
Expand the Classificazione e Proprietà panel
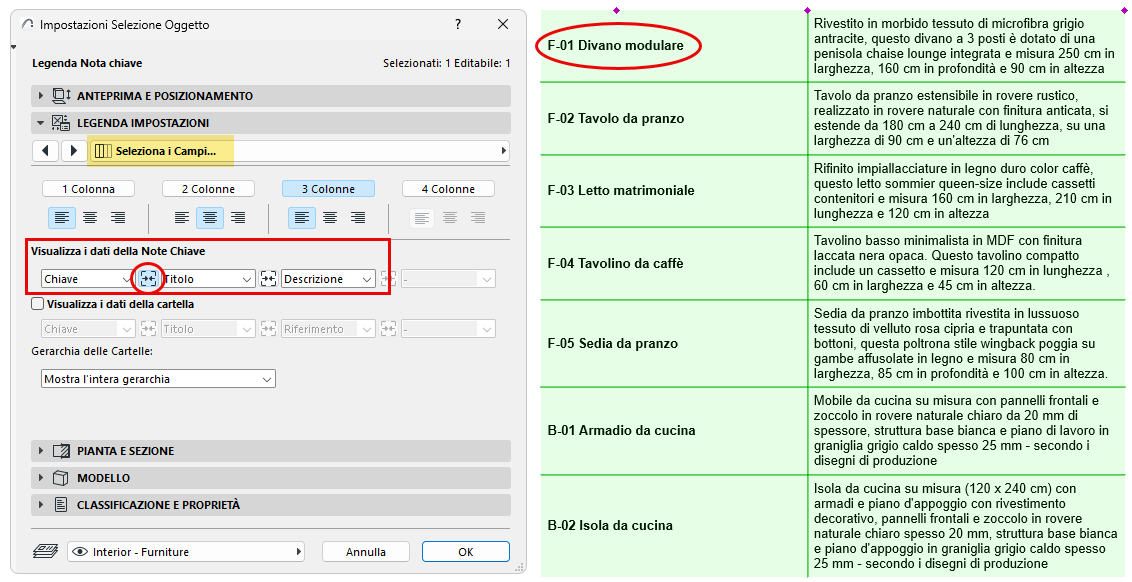click(40, 505)
